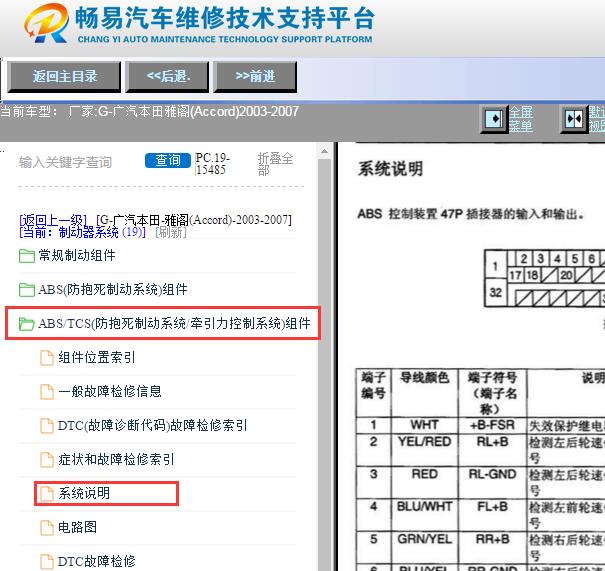Collapse the ABS/TCS 组件 folder entry
This screenshot has height=571, width=605.
174,323
